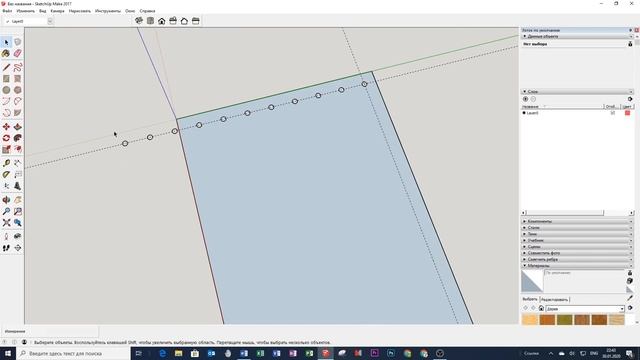Select the 2 Point Arc tool
The height and width of the screenshot is (360, 640).
tap(18, 101)
